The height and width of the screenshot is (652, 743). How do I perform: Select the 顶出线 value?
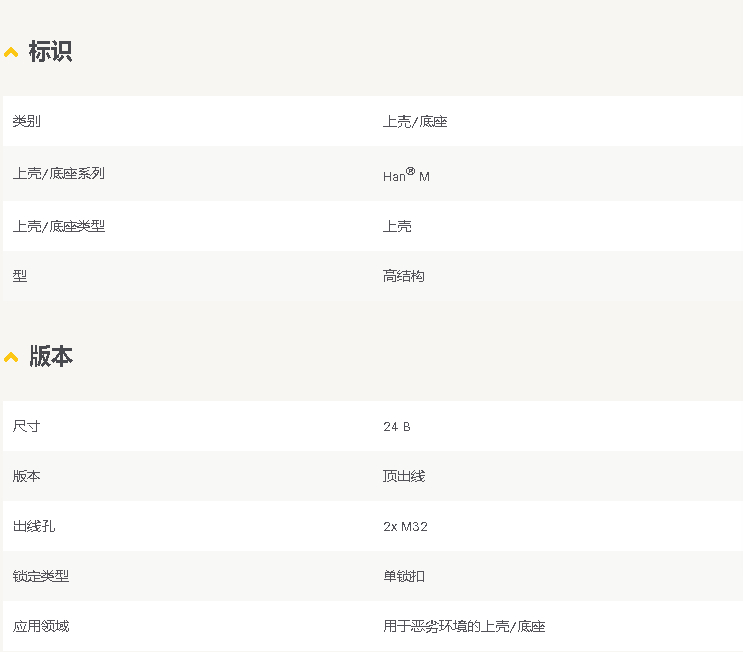pyautogui.click(x=404, y=476)
